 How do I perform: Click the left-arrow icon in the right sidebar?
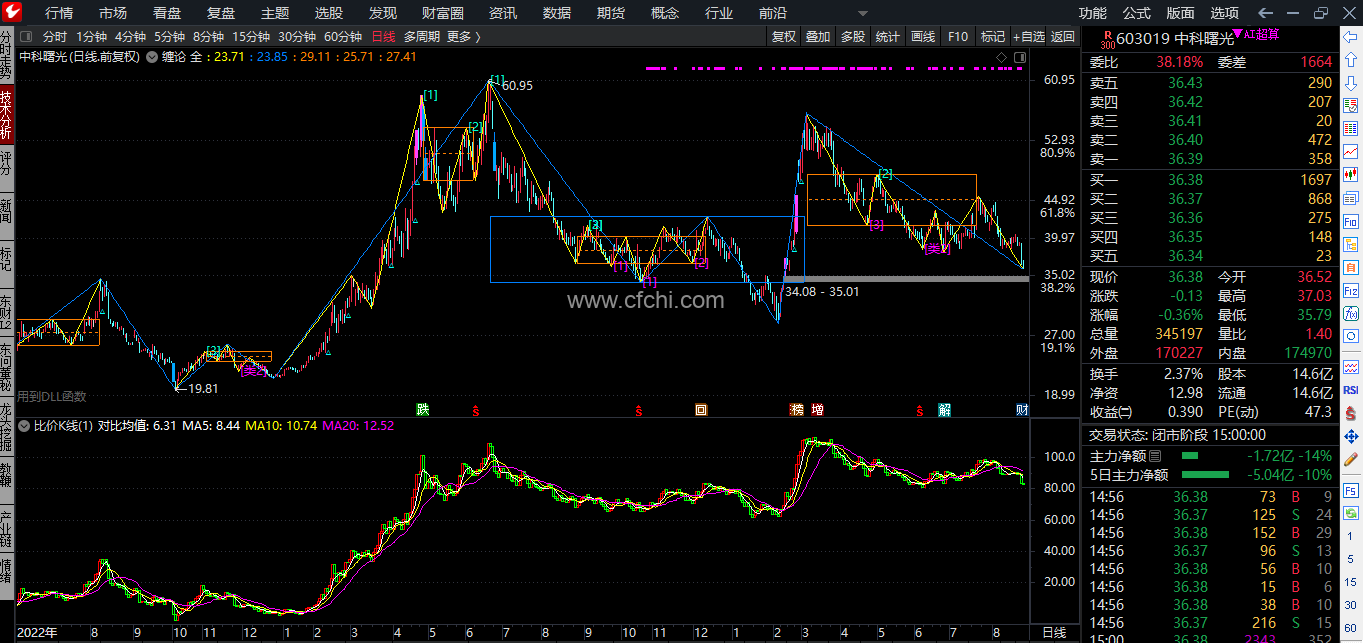[1350, 37]
